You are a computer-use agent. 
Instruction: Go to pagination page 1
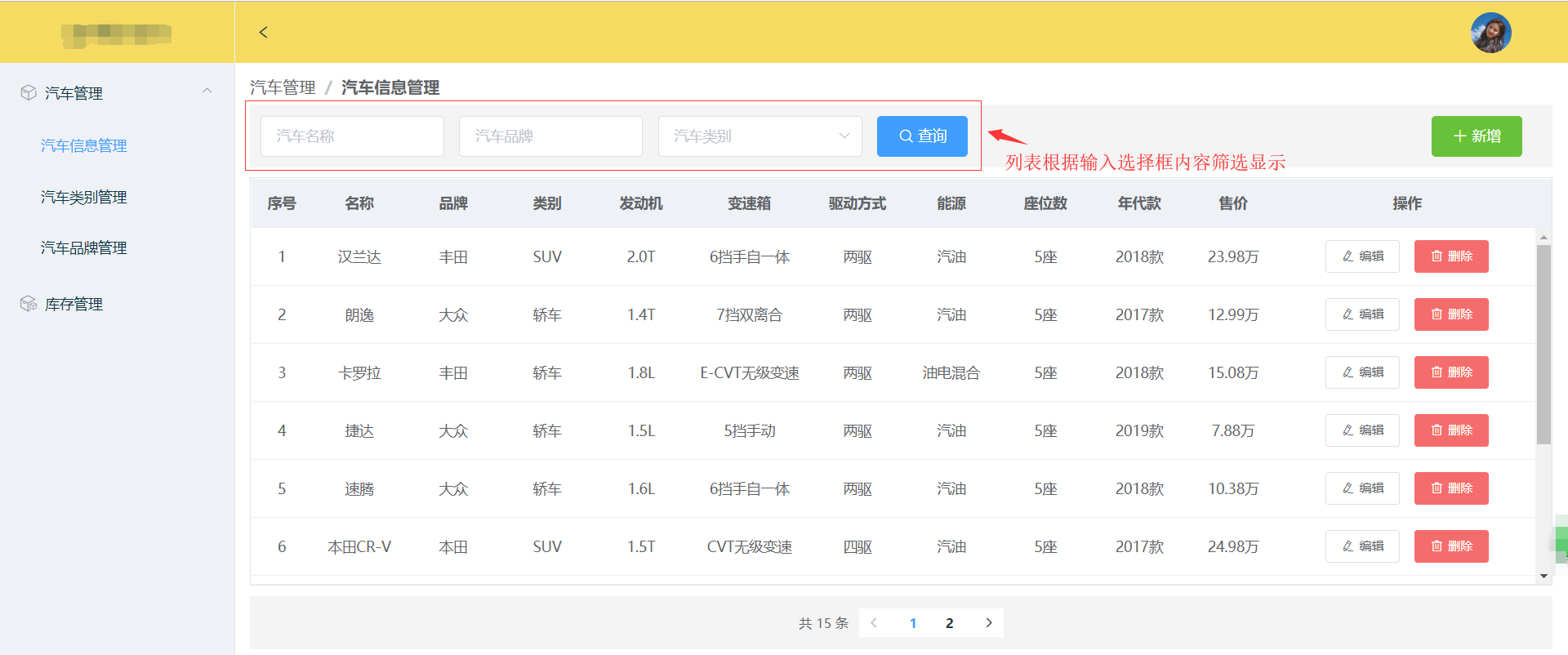[x=913, y=623]
